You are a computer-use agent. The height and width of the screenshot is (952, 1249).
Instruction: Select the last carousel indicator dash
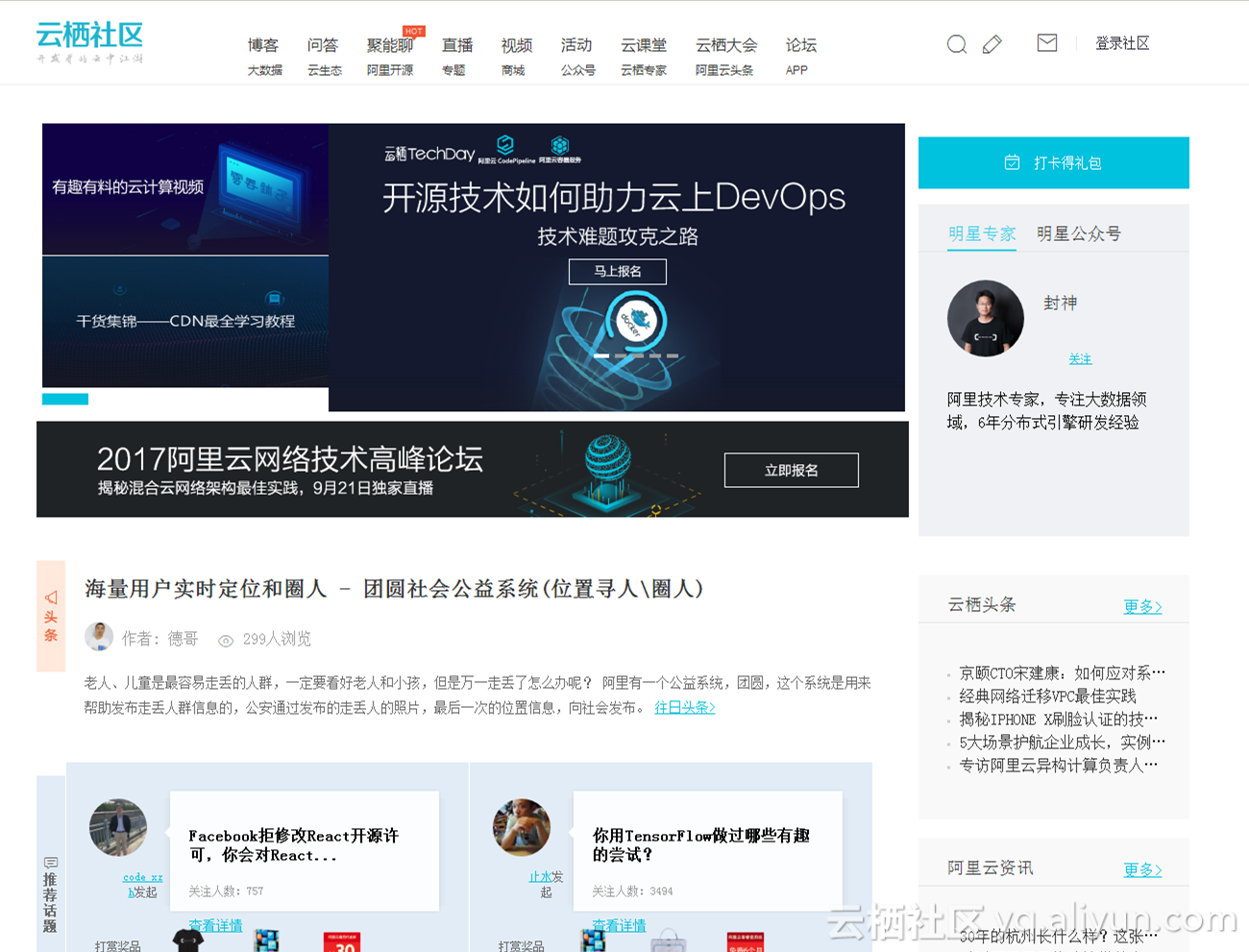coord(671,356)
